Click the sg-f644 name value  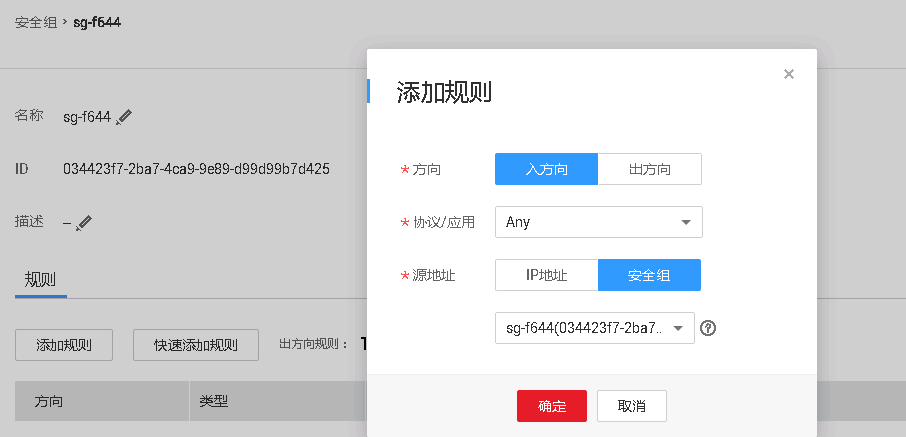(87, 117)
